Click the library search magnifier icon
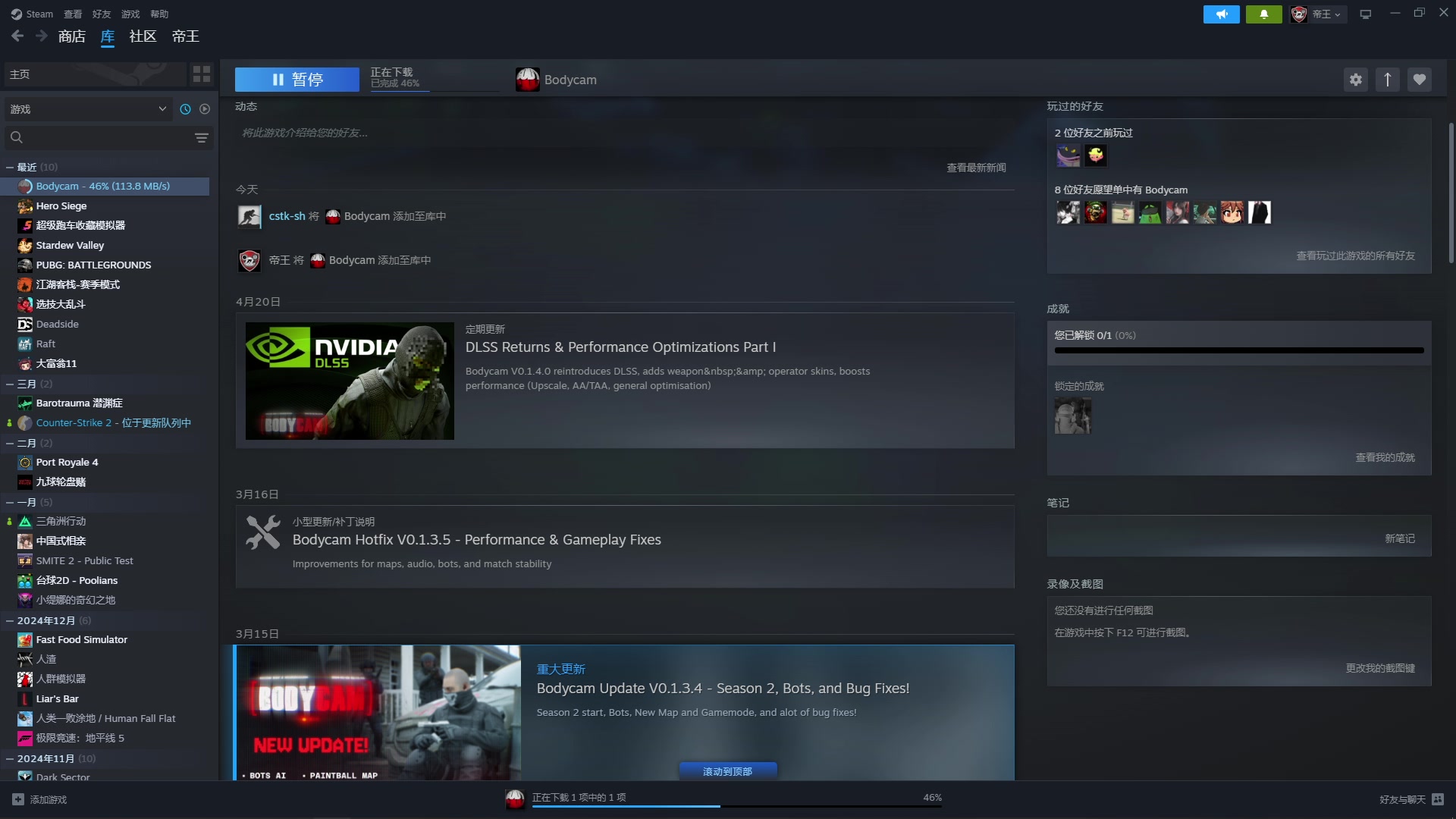The image size is (1456, 819). 17,137
